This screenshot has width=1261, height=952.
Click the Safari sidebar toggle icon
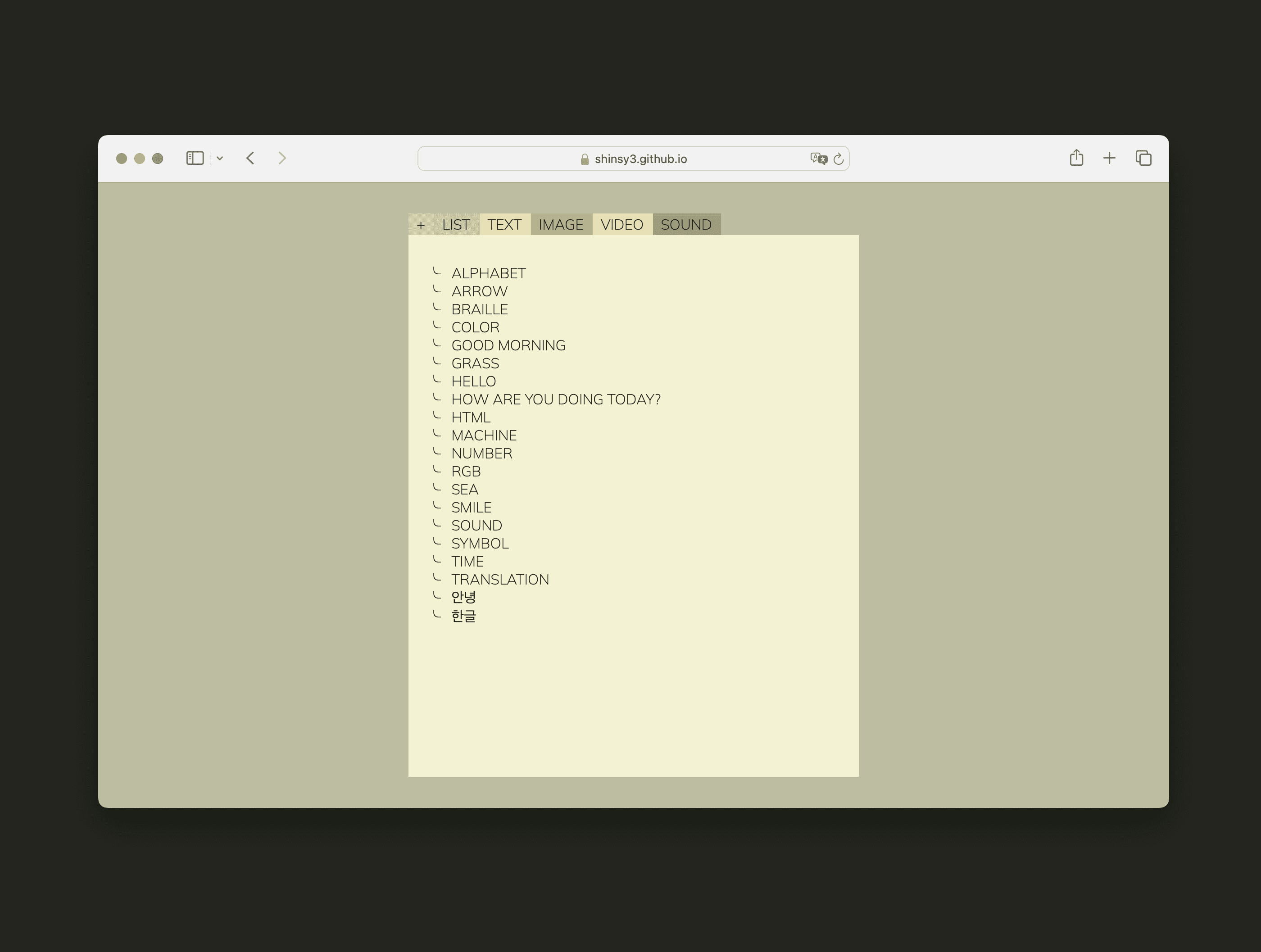(x=195, y=158)
